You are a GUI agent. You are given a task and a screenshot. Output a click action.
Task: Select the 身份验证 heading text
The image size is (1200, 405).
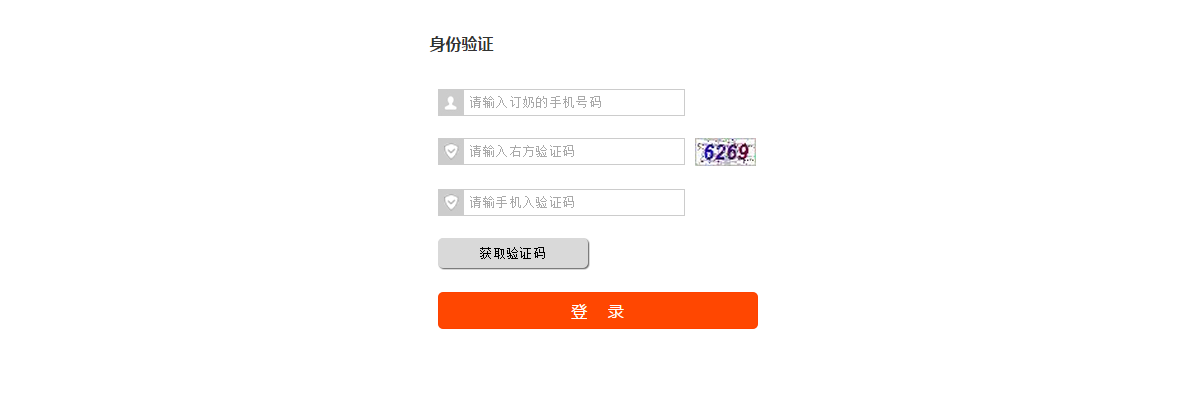(x=461, y=44)
